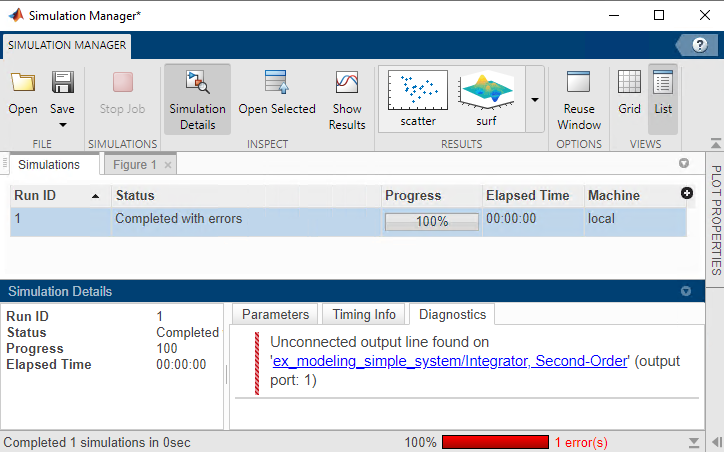Image resolution: width=724 pixels, height=452 pixels.
Task: Select the scatter plot thumbnail
Action: click(x=418, y=98)
